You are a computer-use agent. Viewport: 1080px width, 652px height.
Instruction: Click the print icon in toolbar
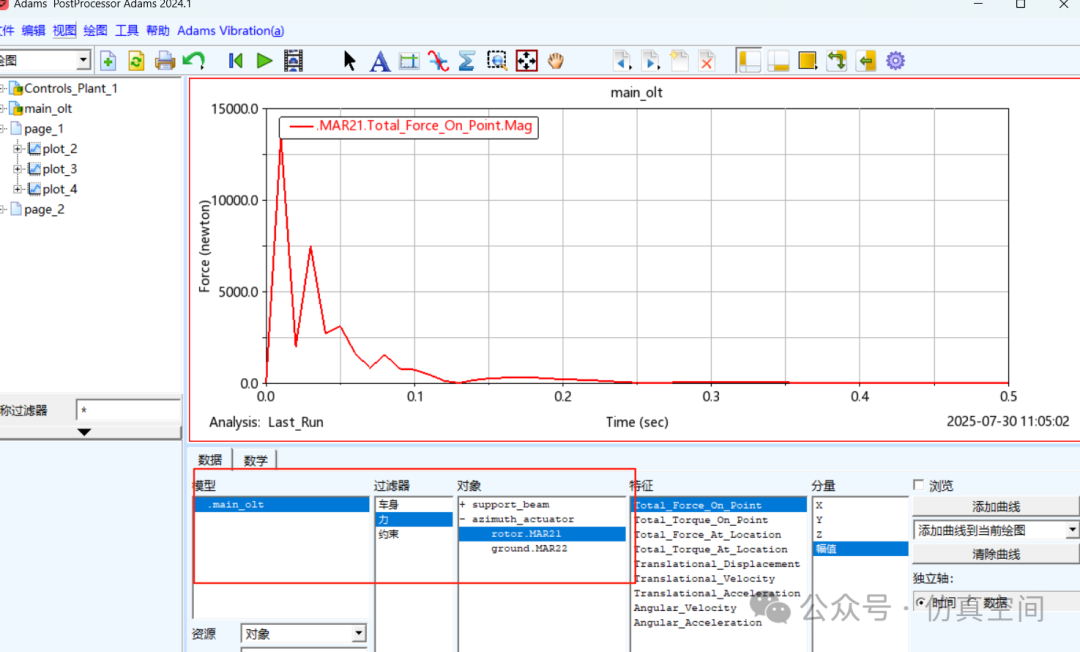tap(165, 61)
